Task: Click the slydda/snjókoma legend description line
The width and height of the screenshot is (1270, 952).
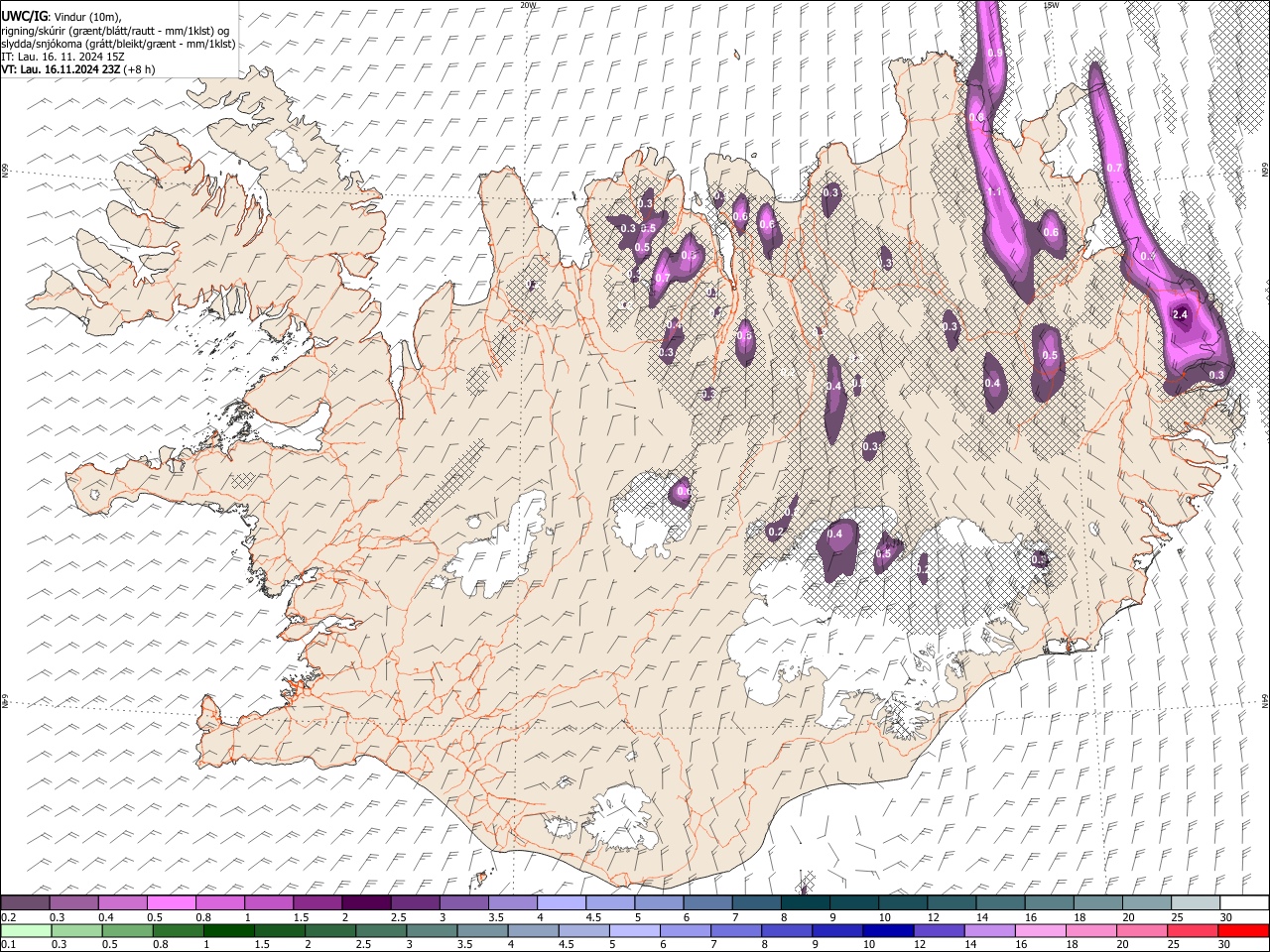Action: pos(118,44)
